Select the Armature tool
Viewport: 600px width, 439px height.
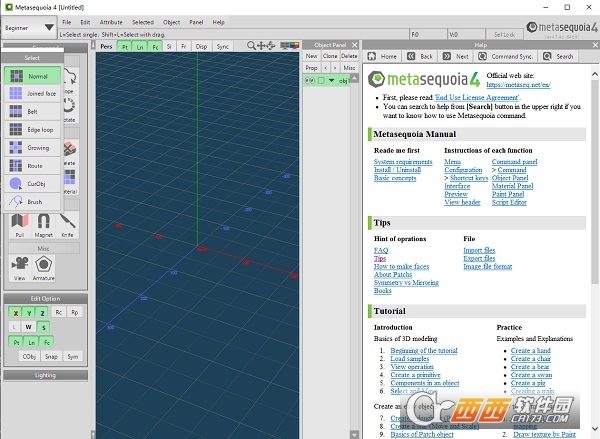[43, 268]
